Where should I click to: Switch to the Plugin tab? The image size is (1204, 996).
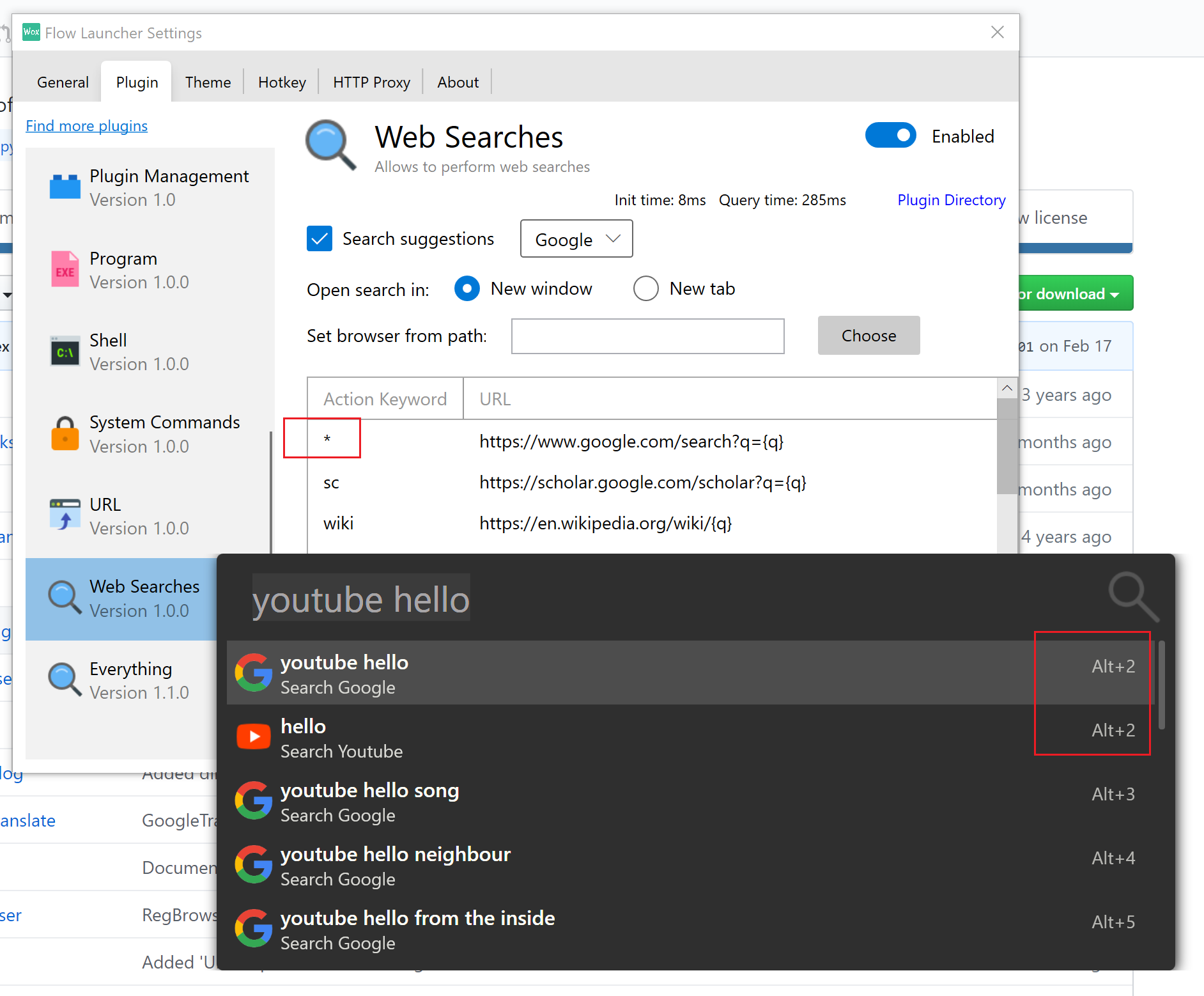(x=137, y=82)
